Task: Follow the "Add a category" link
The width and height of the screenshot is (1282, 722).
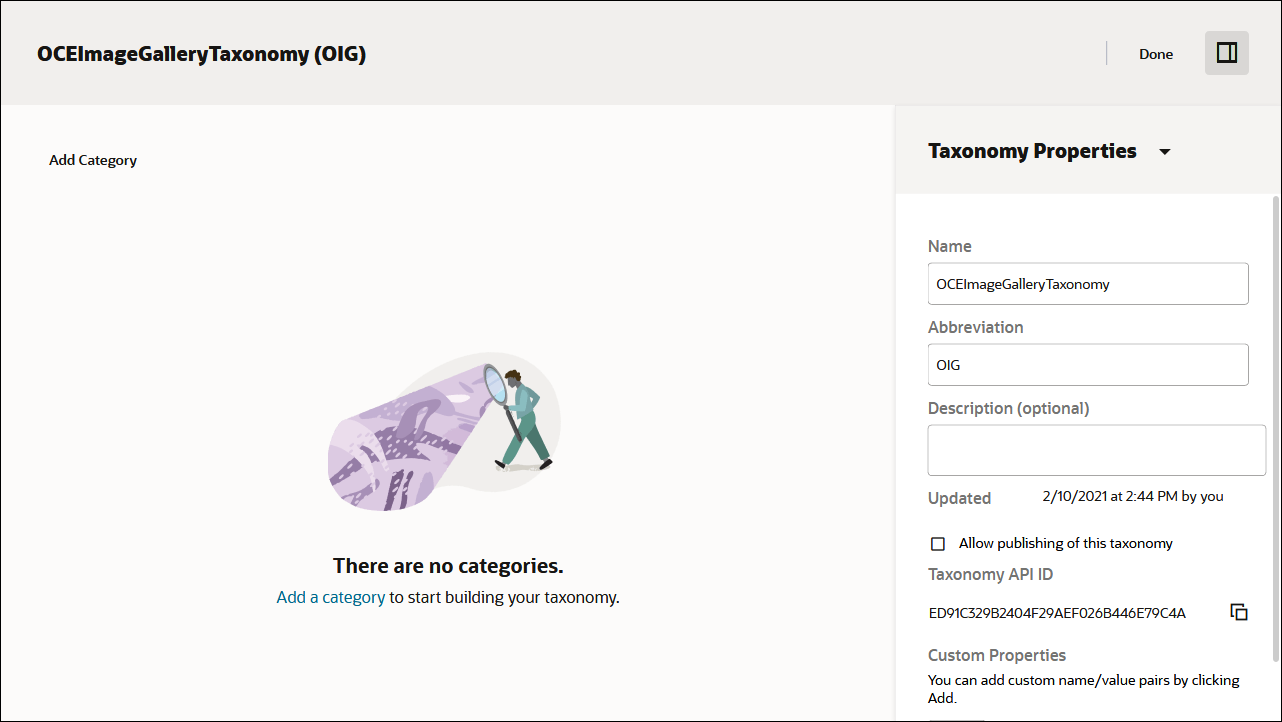Action: [330, 597]
